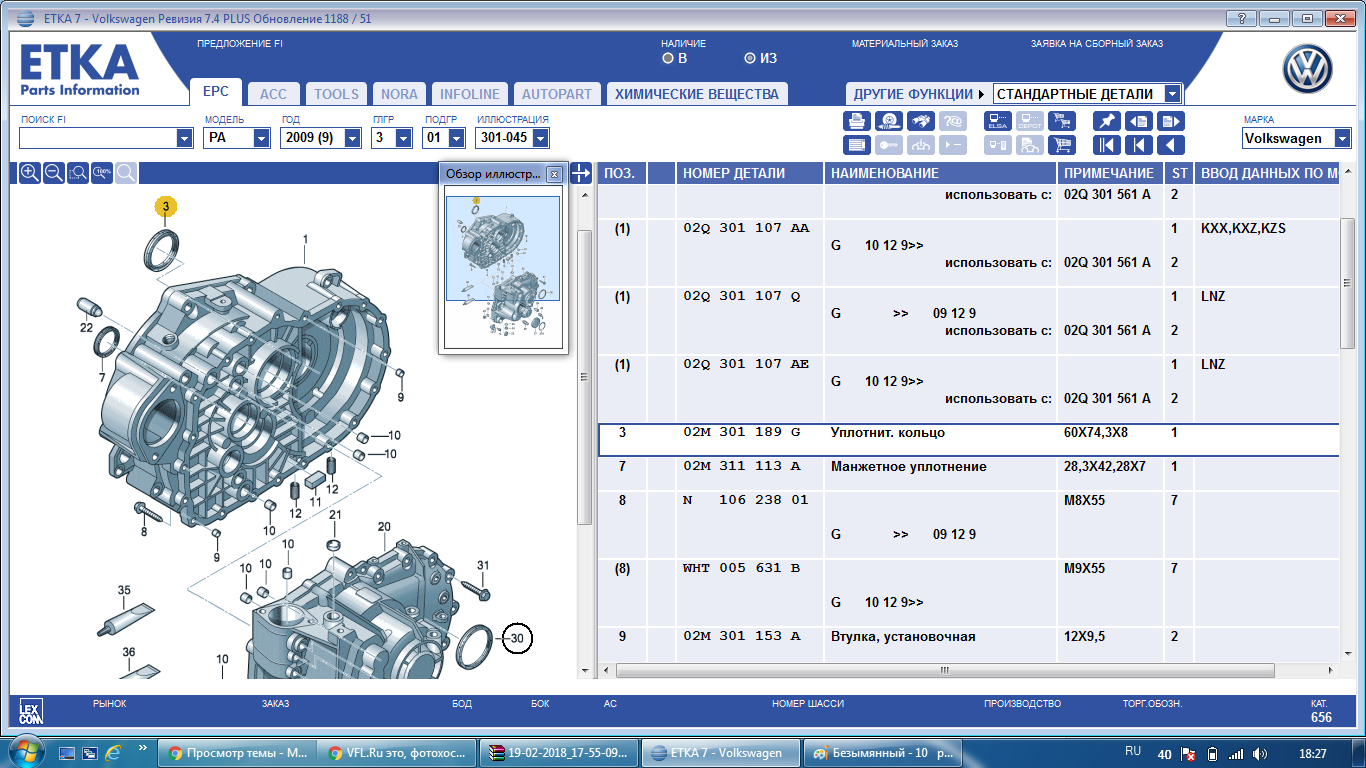Expand ДРУГИЕ ФУНКЦИИ menu
Viewport: 1366px width, 768px height.
pyautogui.click(x=918, y=94)
